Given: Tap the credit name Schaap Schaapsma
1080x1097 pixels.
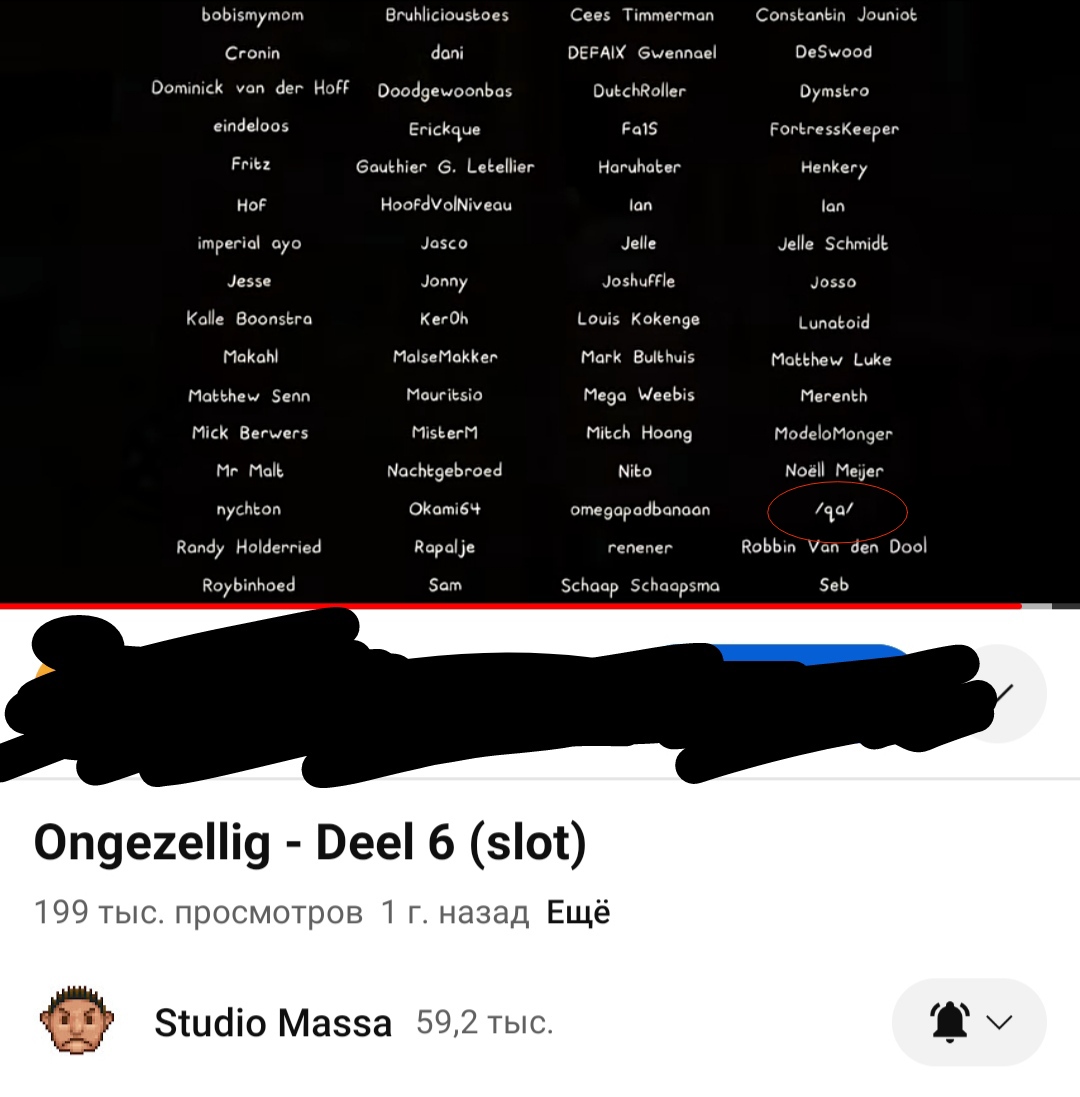Looking at the screenshot, I should (640, 586).
